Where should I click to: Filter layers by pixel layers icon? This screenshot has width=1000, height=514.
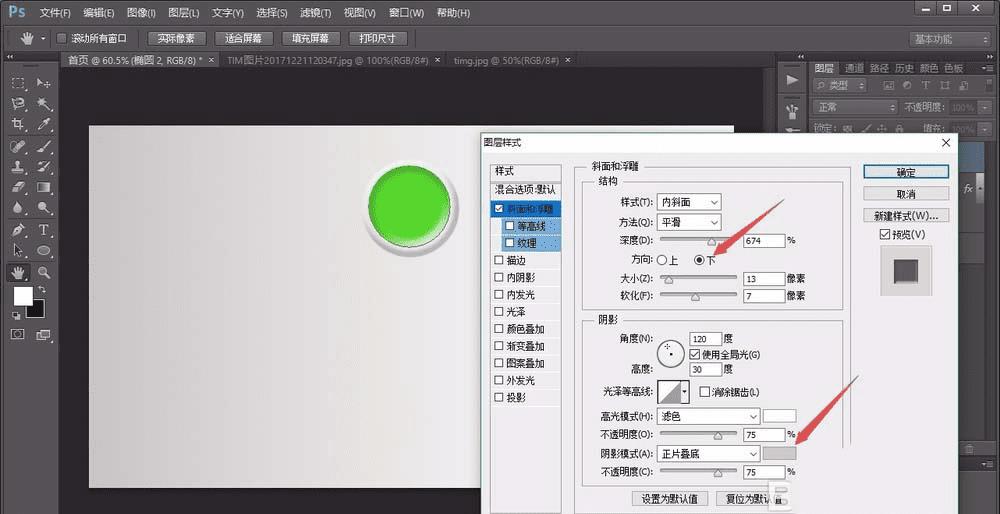pyautogui.click(x=888, y=85)
